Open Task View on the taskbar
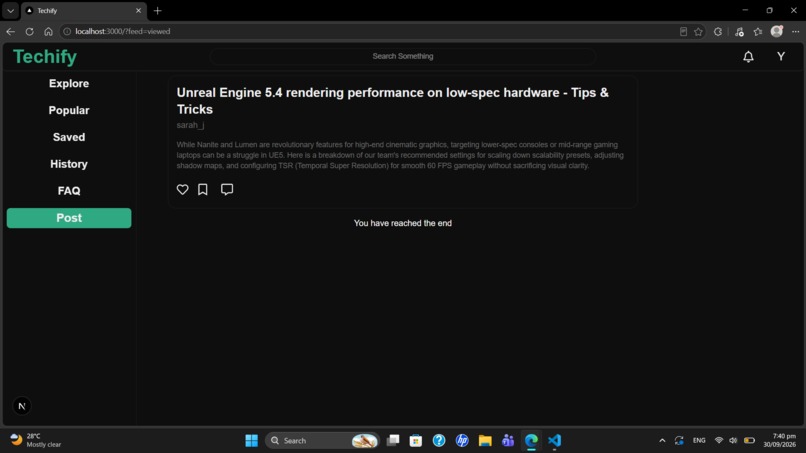806x453 pixels. (393, 441)
